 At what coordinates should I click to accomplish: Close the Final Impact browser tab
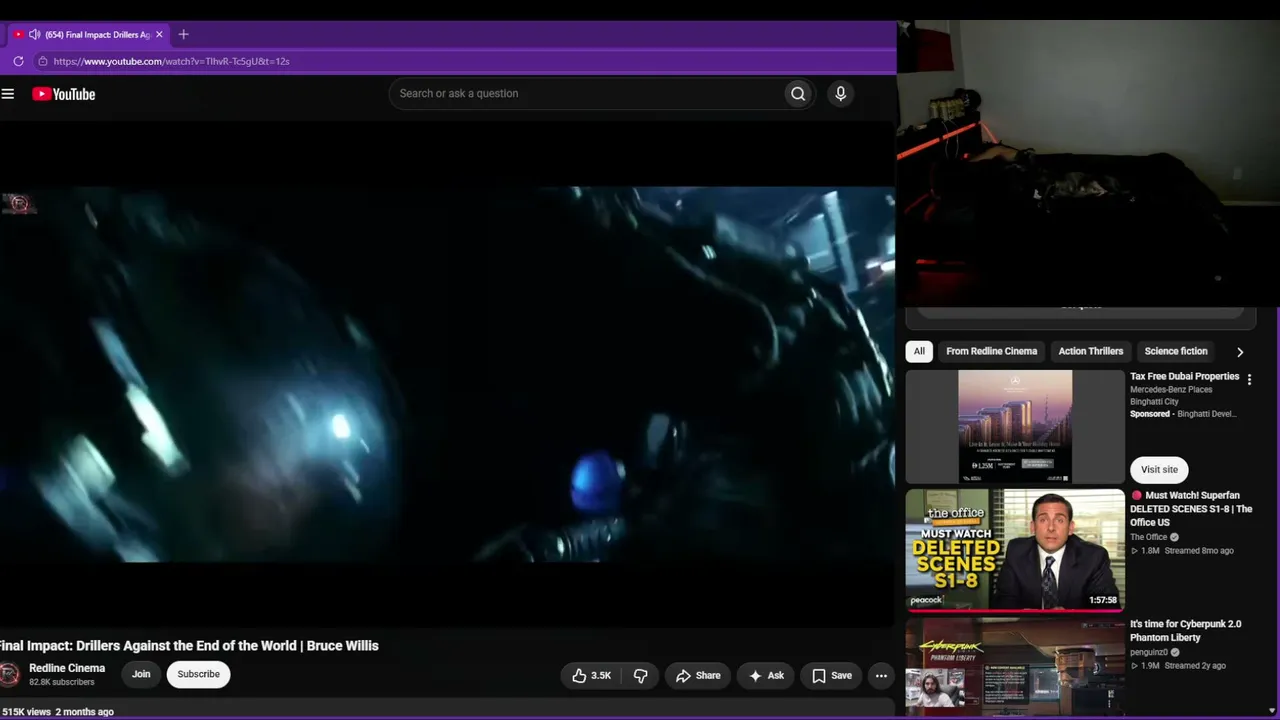point(159,34)
